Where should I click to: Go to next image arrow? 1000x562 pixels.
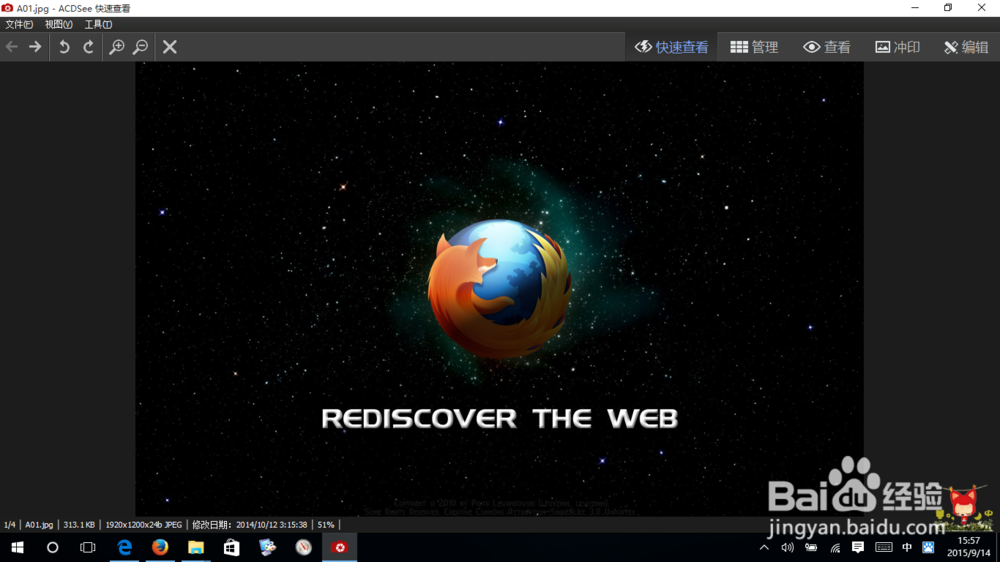[x=35, y=47]
